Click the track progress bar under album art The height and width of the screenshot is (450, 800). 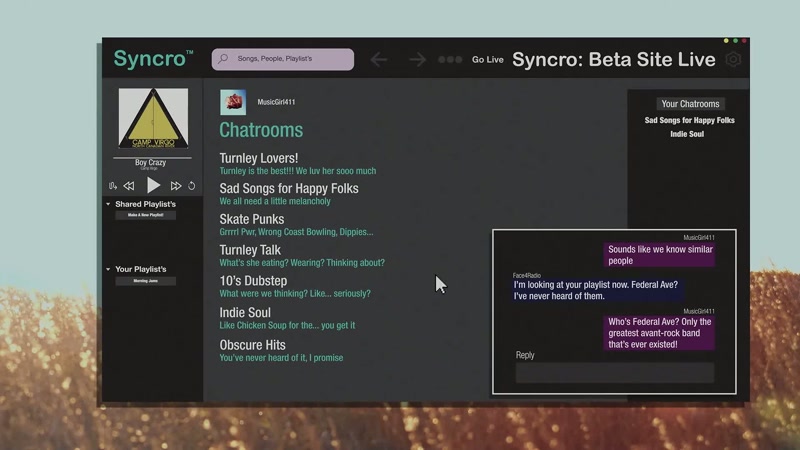click(153, 158)
